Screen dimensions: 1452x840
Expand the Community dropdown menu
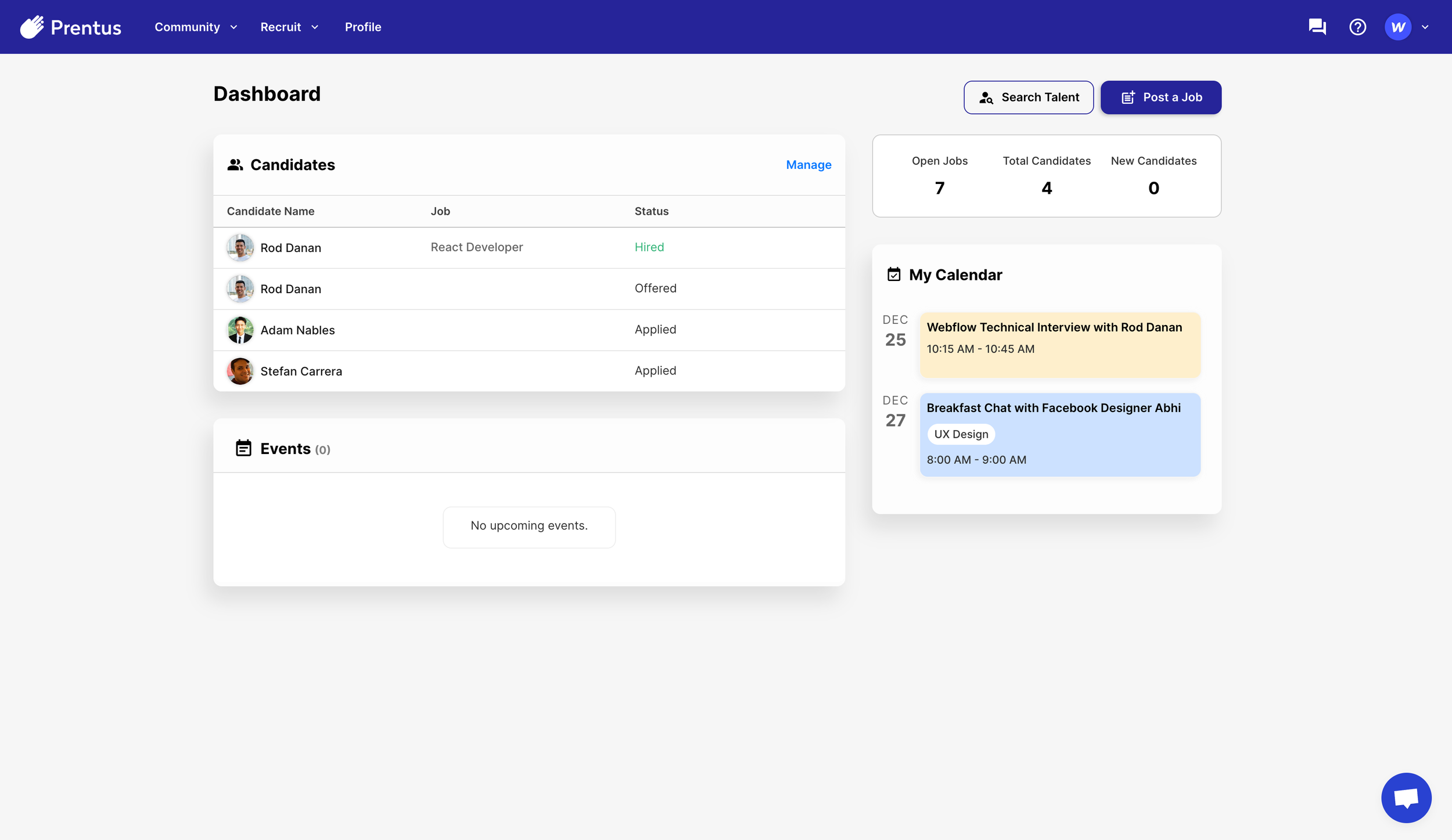196,27
